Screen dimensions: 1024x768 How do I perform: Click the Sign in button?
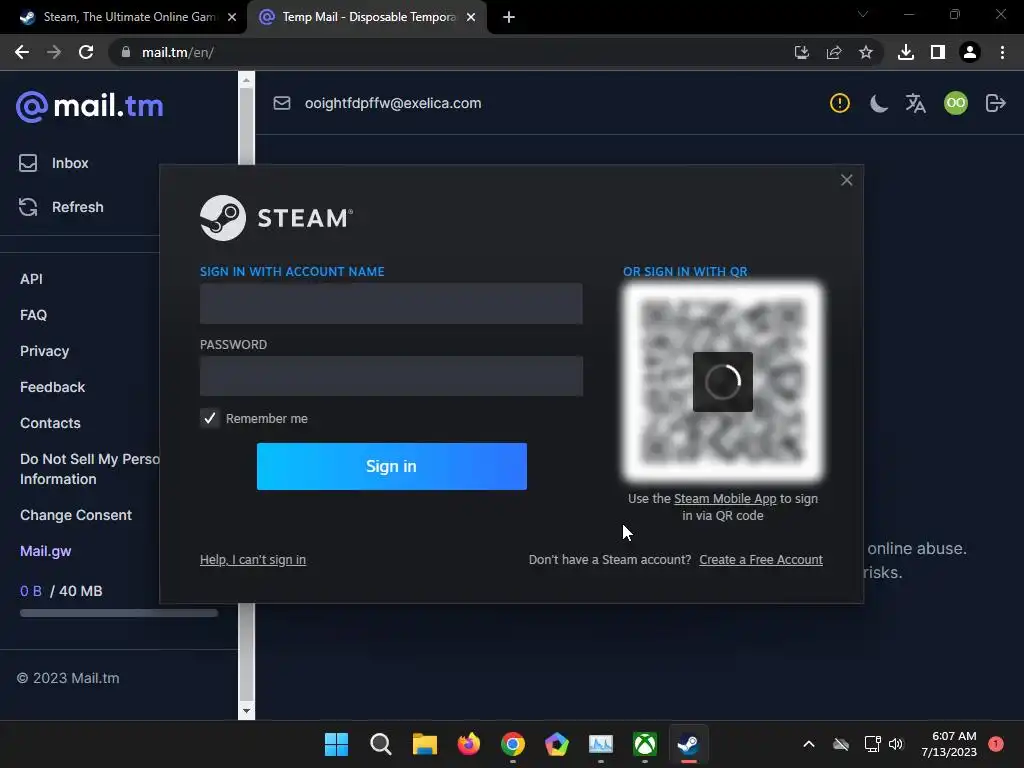click(x=392, y=466)
